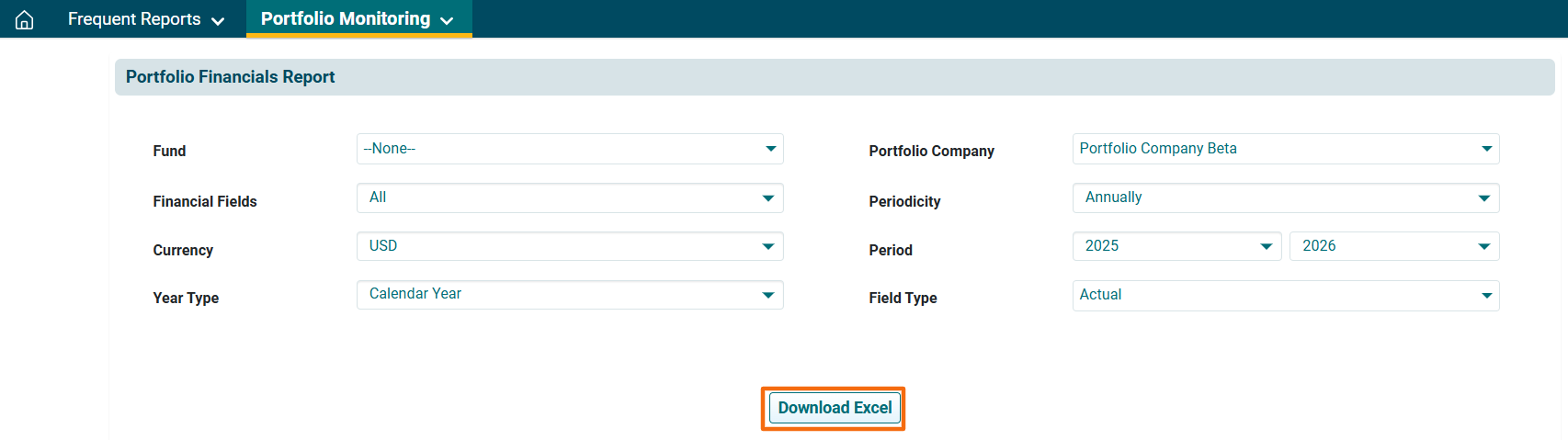Select the 2025 period start dropdown
The width and height of the screenshot is (1568, 440).
tap(1176, 246)
